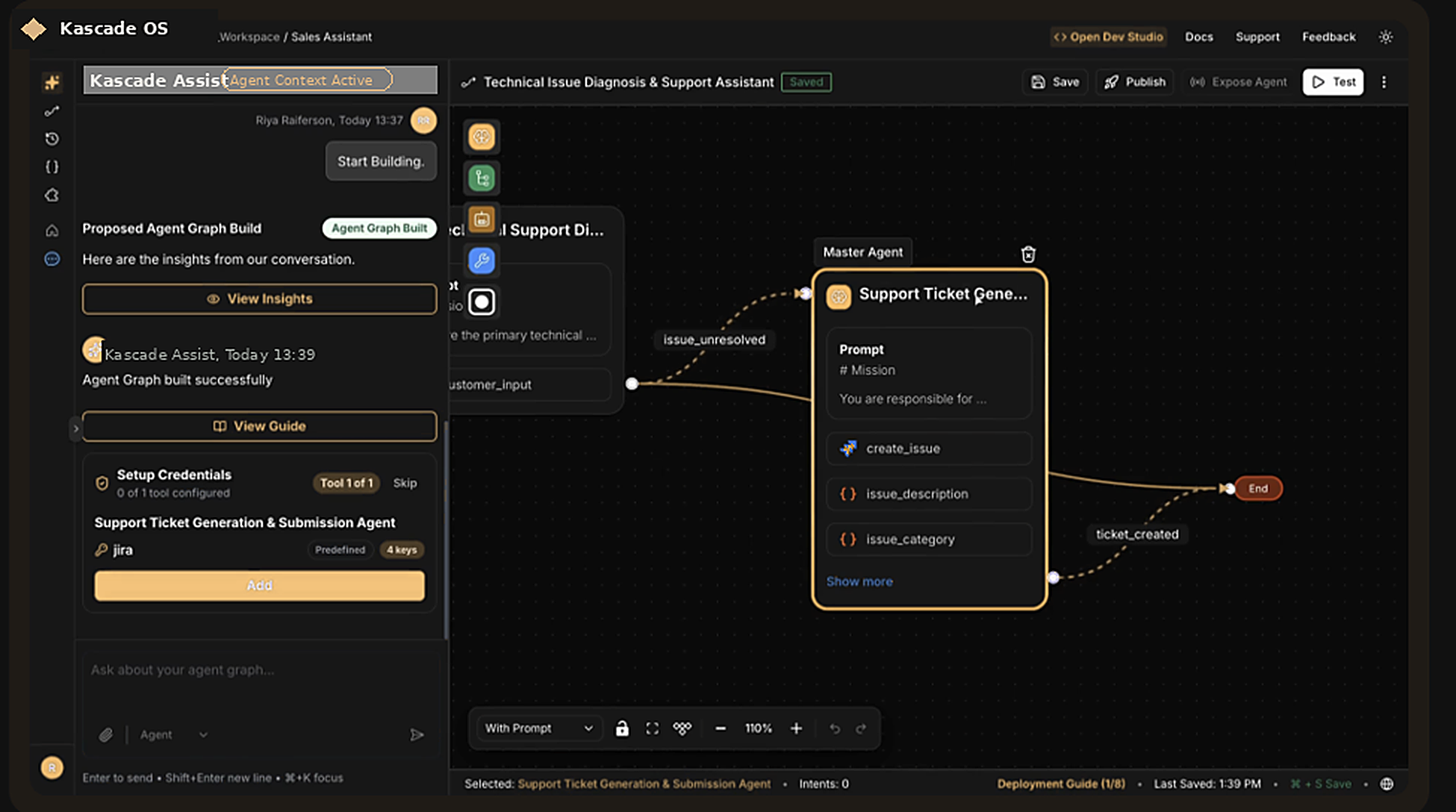Skip the Setup Credentials step
The image size is (1456, 812).
405,483
